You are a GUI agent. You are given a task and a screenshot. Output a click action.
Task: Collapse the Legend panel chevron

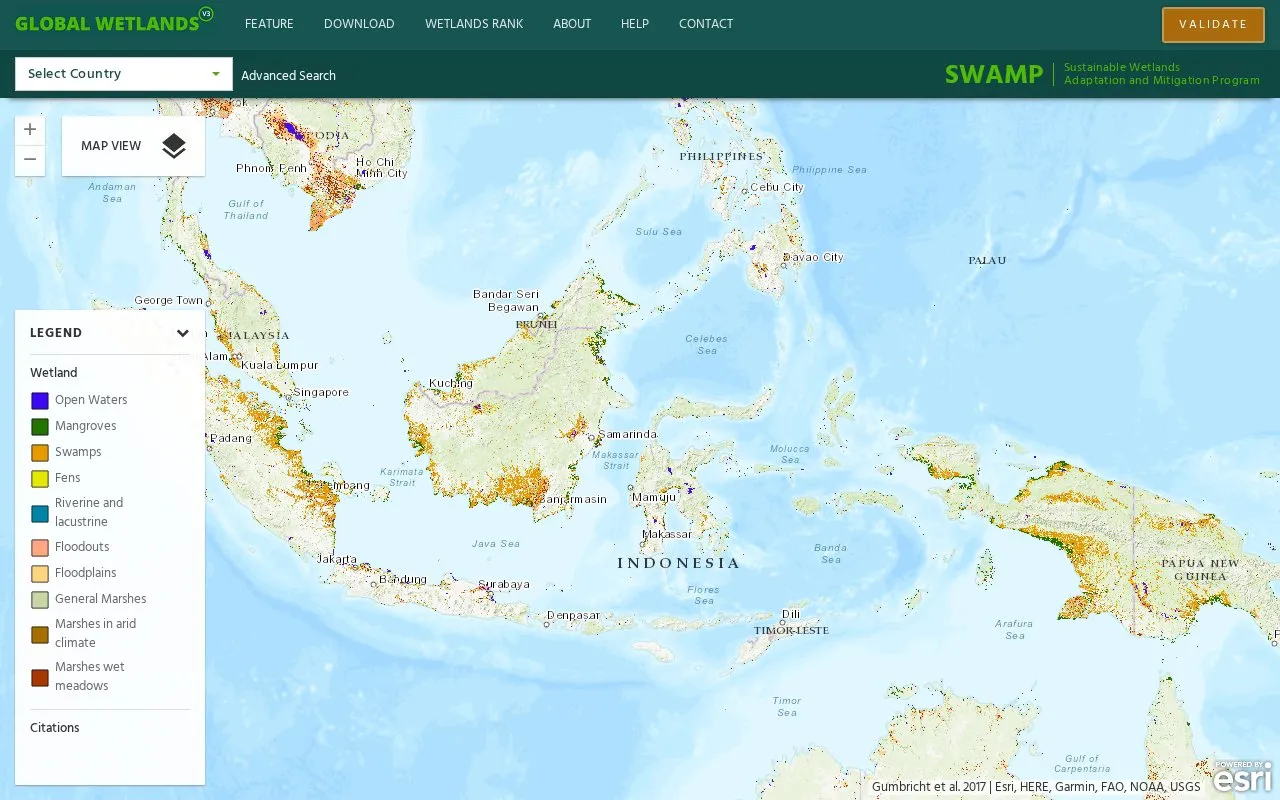[x=183, y=333]
